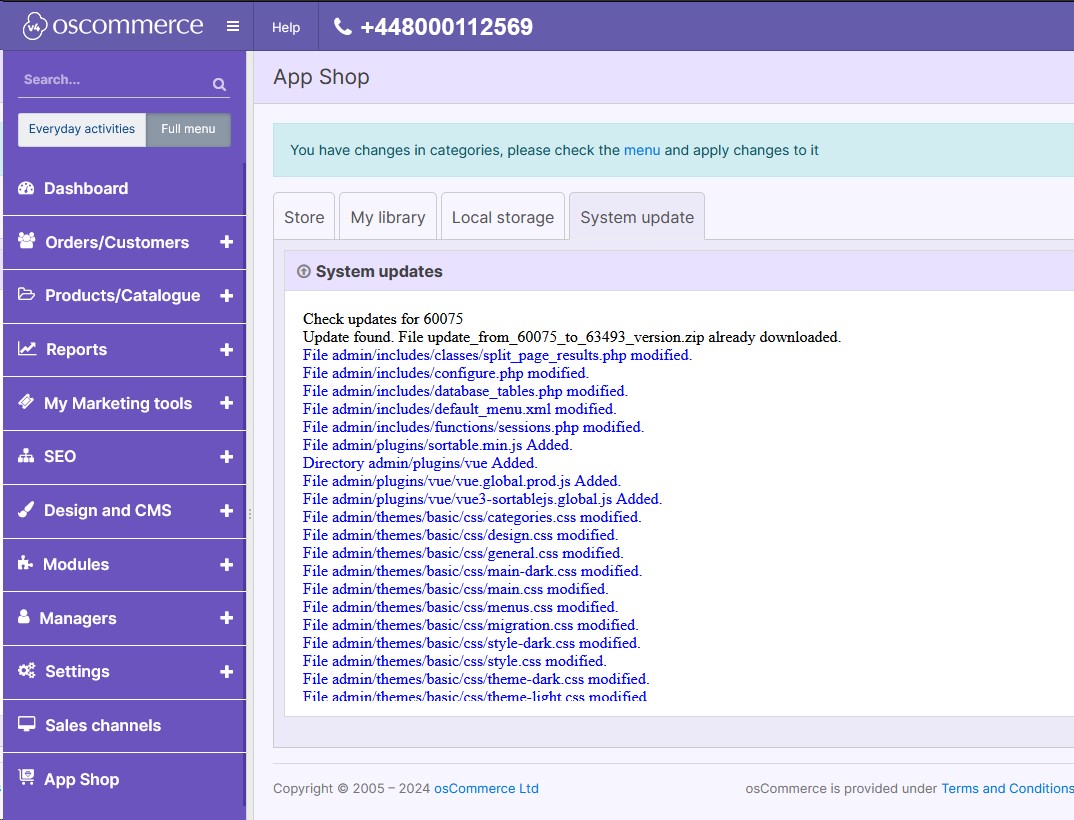Click the sidebar resize handle dots
The height and width of the screenshot is (820, 1074).
tap(250, 514)
